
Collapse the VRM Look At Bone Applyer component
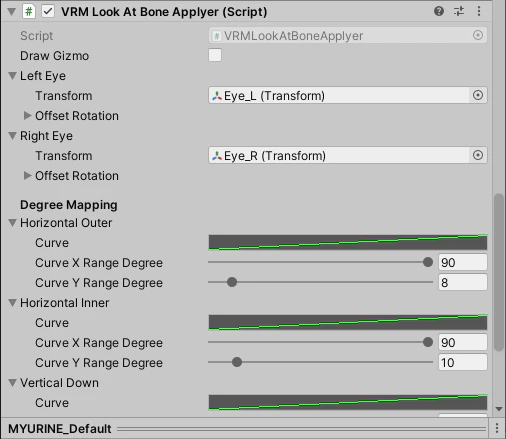[11, 12]
